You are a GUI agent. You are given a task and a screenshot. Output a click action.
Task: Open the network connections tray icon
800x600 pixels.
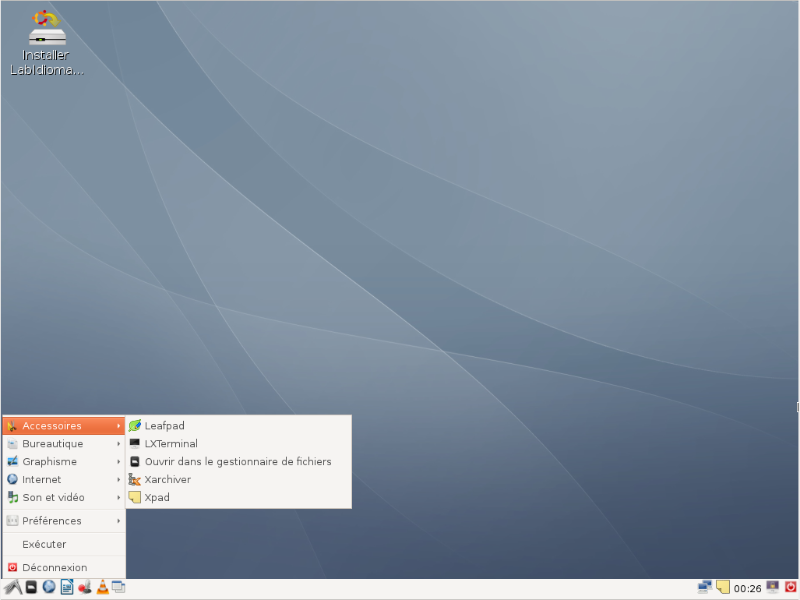(x=705, y=588)
